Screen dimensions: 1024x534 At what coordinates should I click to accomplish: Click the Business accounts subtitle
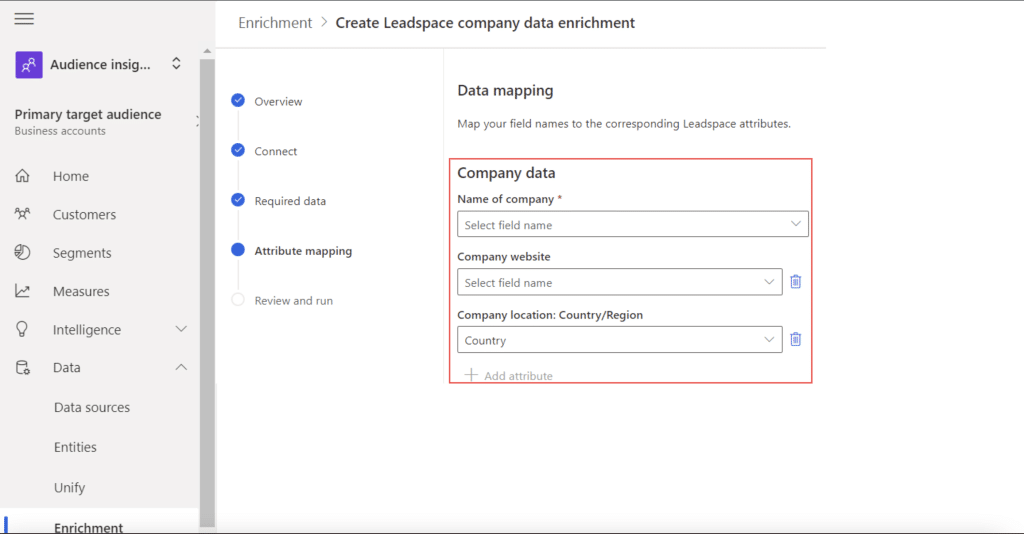[x=60, y=131]
